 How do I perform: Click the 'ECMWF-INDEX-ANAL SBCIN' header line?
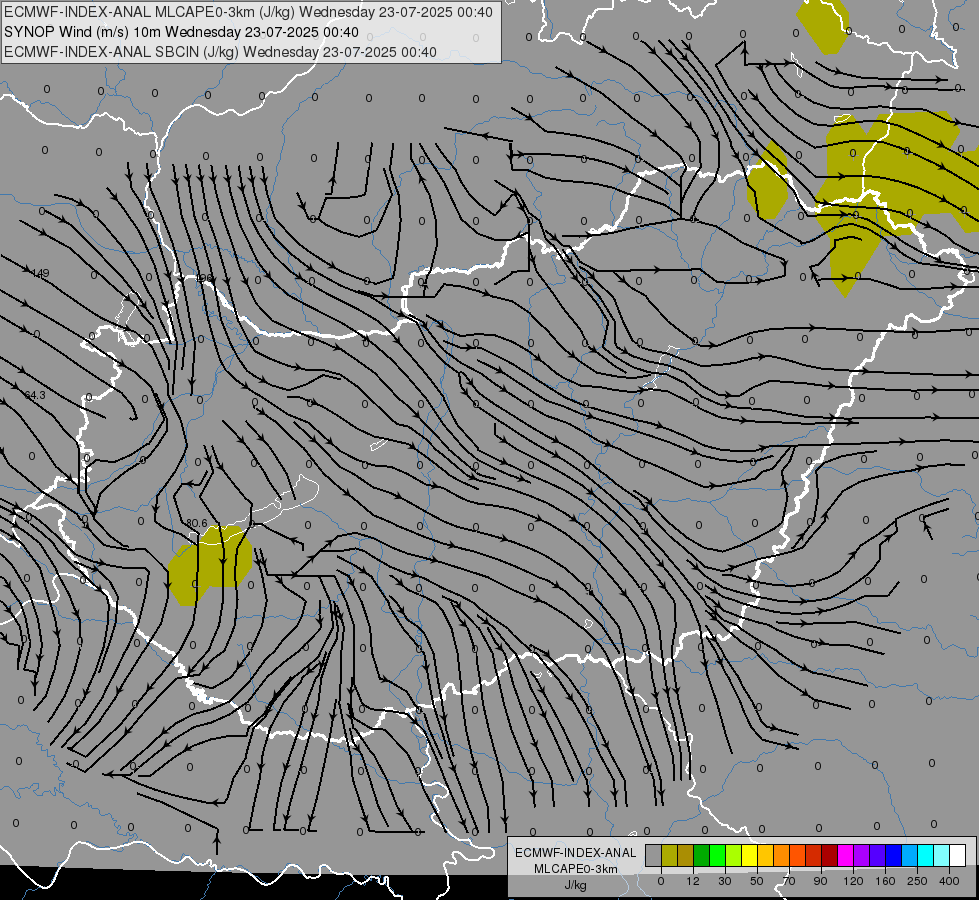pyautogui.click(x=220, y=52)
